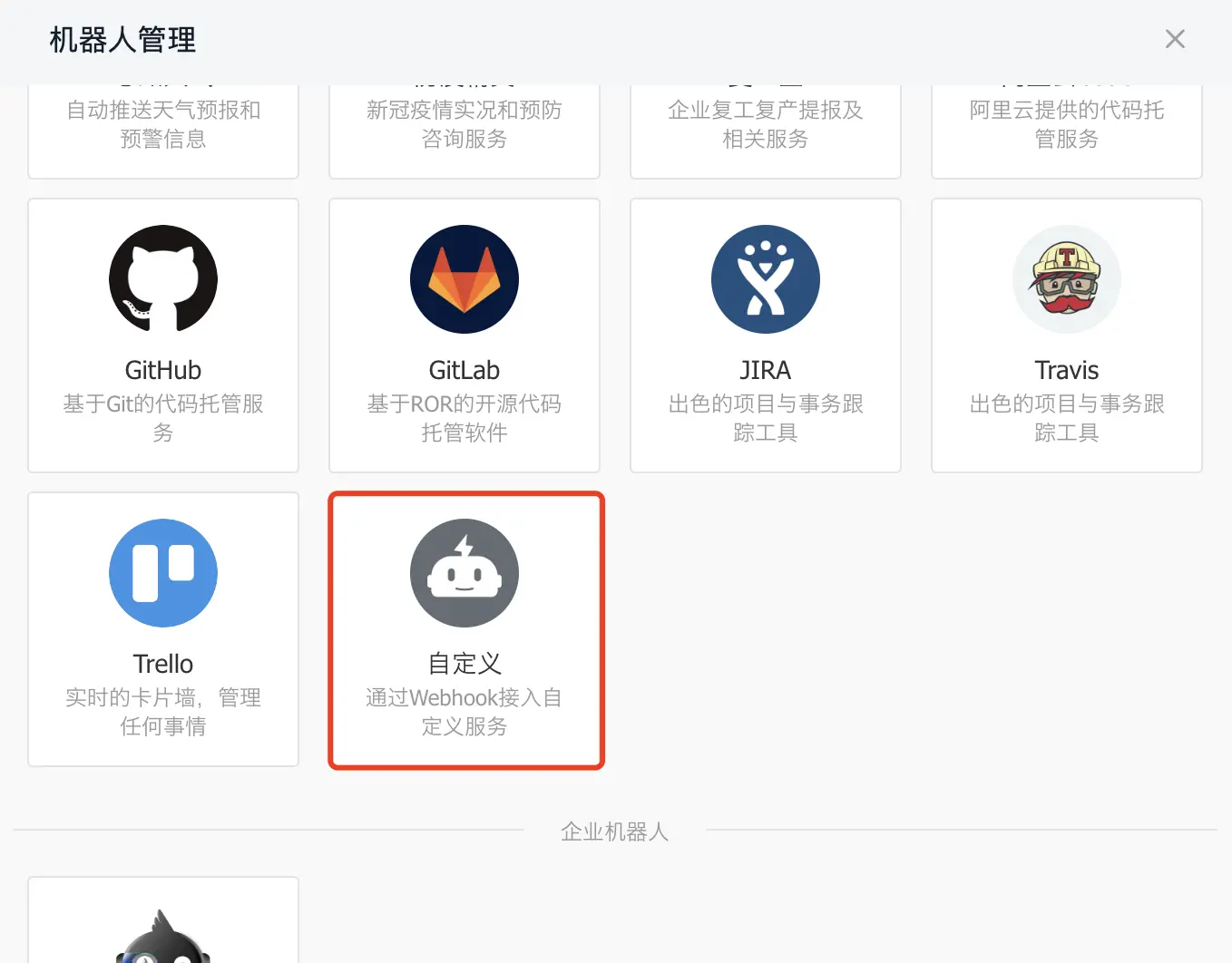Open the Aliyun code hosting robot card
Screen dimensions: 1232x963
point(1067,124)
